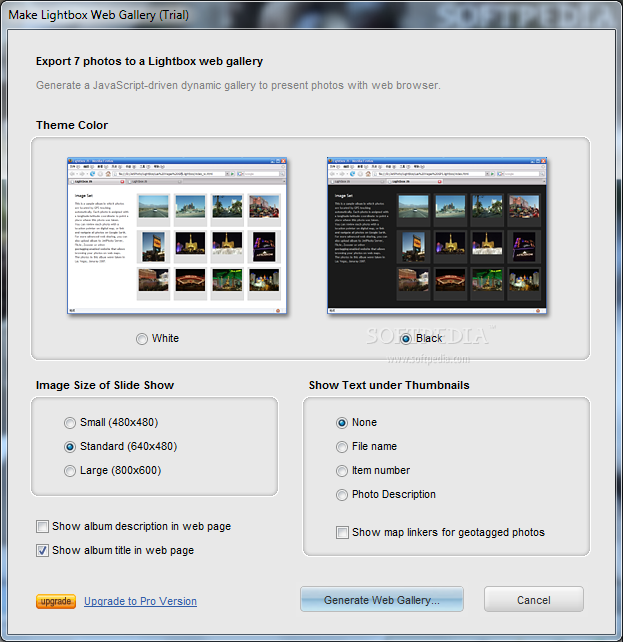Choose Standard (640x480) image size
The height and width of the screenshot is (642, 623).
coord(70,447)
